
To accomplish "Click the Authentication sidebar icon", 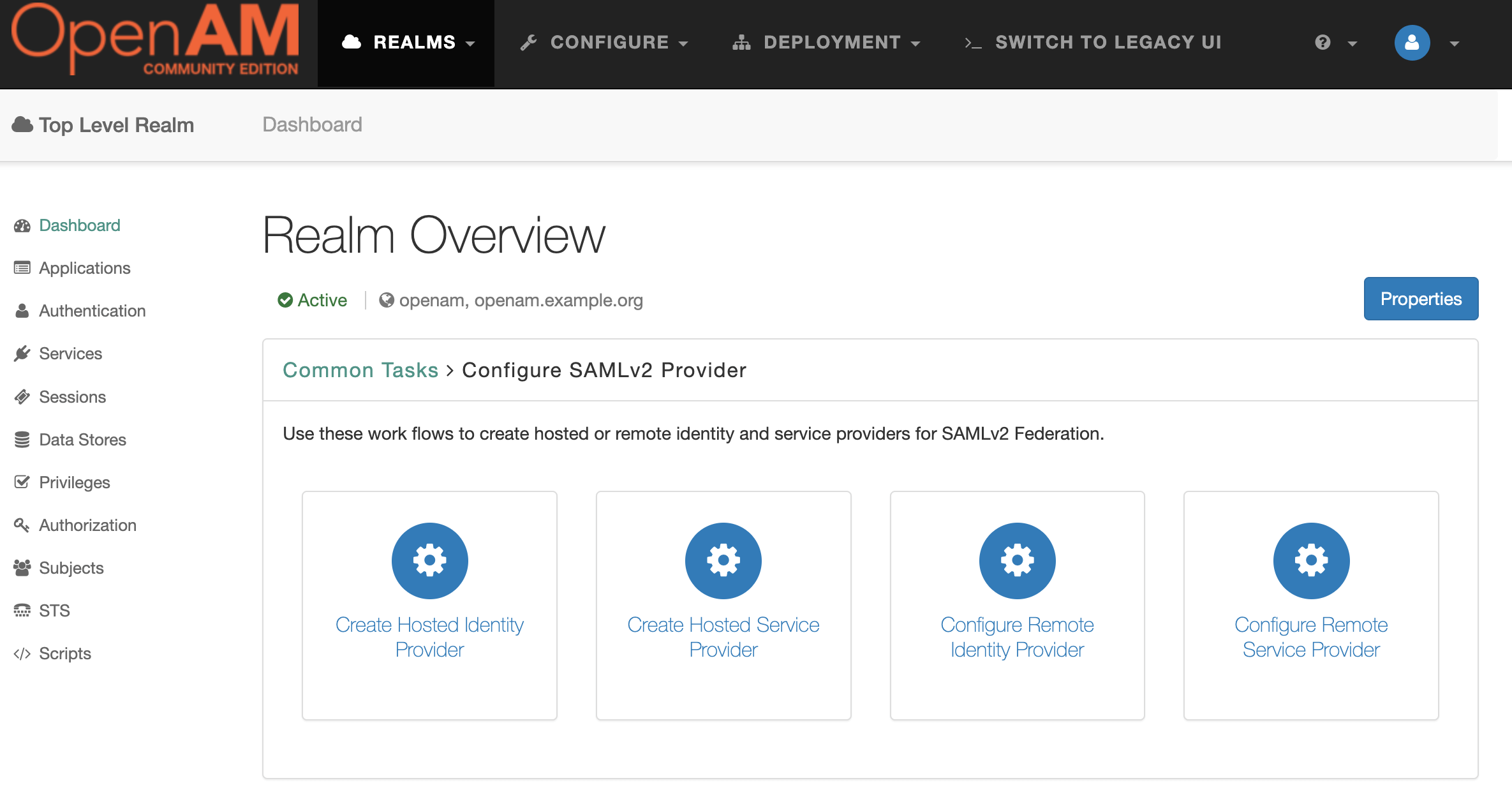I will [x=22, y=310].
